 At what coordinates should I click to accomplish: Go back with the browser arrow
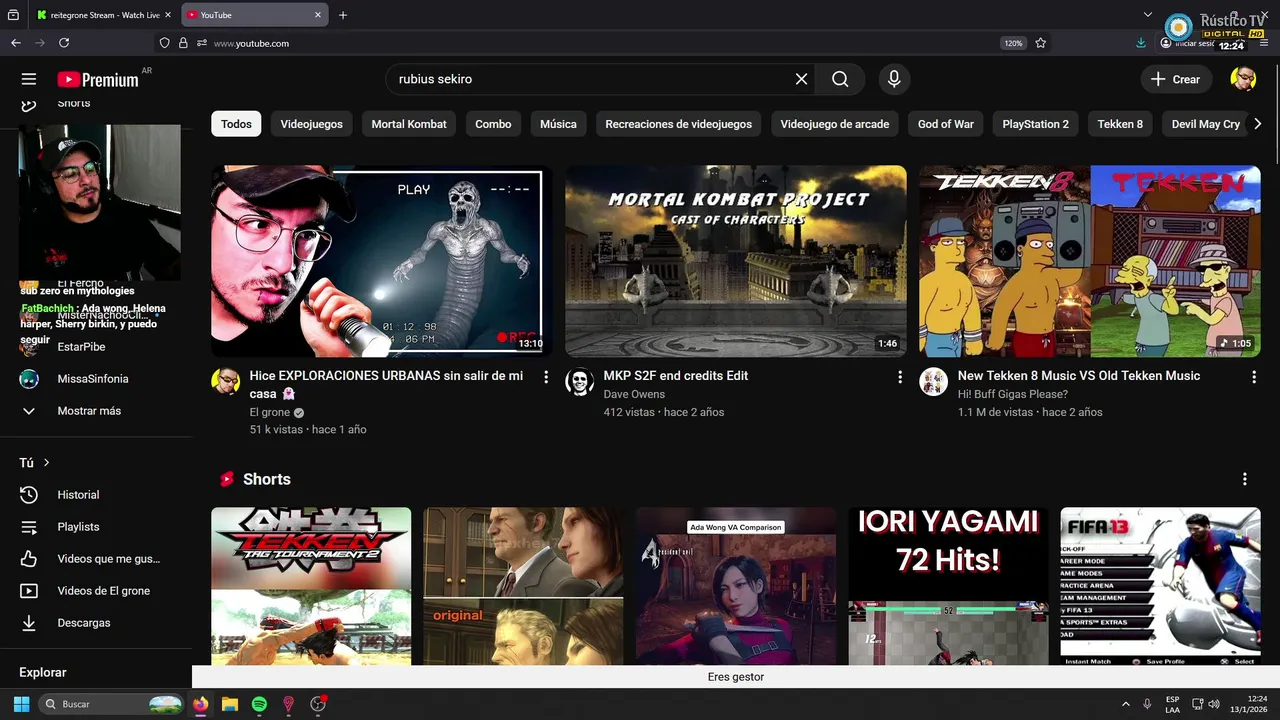16,43
